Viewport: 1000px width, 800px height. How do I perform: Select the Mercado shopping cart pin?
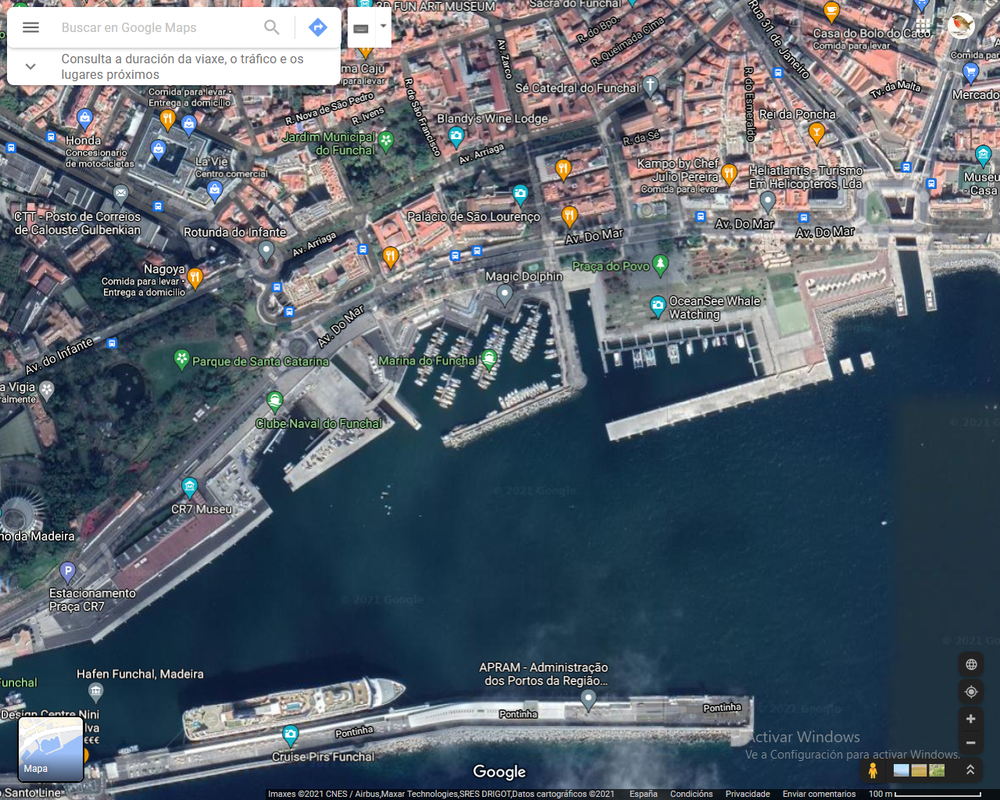(970, 73)
